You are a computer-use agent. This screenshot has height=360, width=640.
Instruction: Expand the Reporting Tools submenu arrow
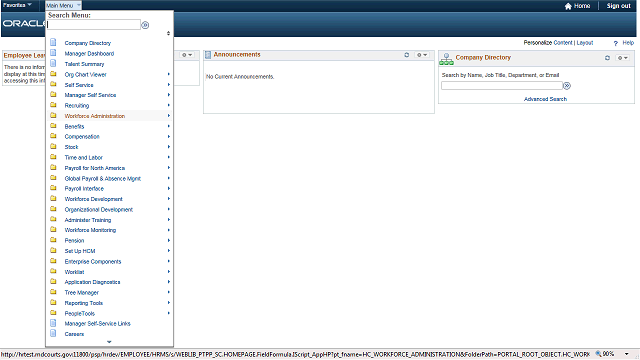click(x=169, y=303)
